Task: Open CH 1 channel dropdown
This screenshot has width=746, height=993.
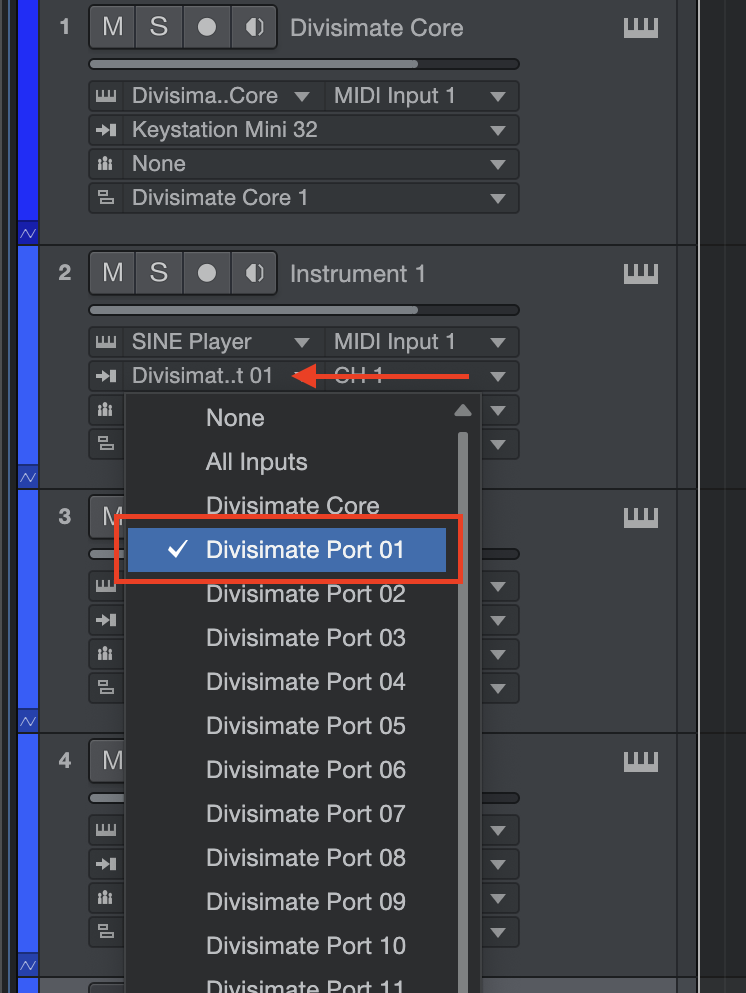Action: click(422, 377)
